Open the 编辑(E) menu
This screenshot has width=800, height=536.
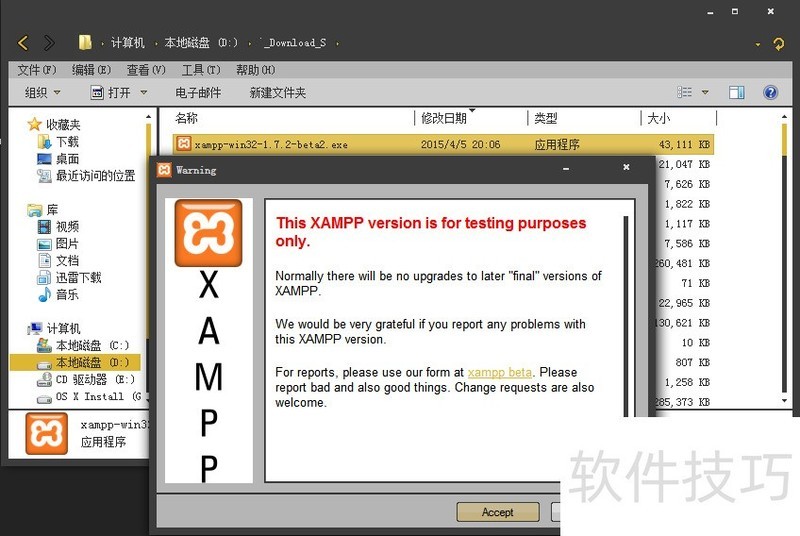click(91, 70)
